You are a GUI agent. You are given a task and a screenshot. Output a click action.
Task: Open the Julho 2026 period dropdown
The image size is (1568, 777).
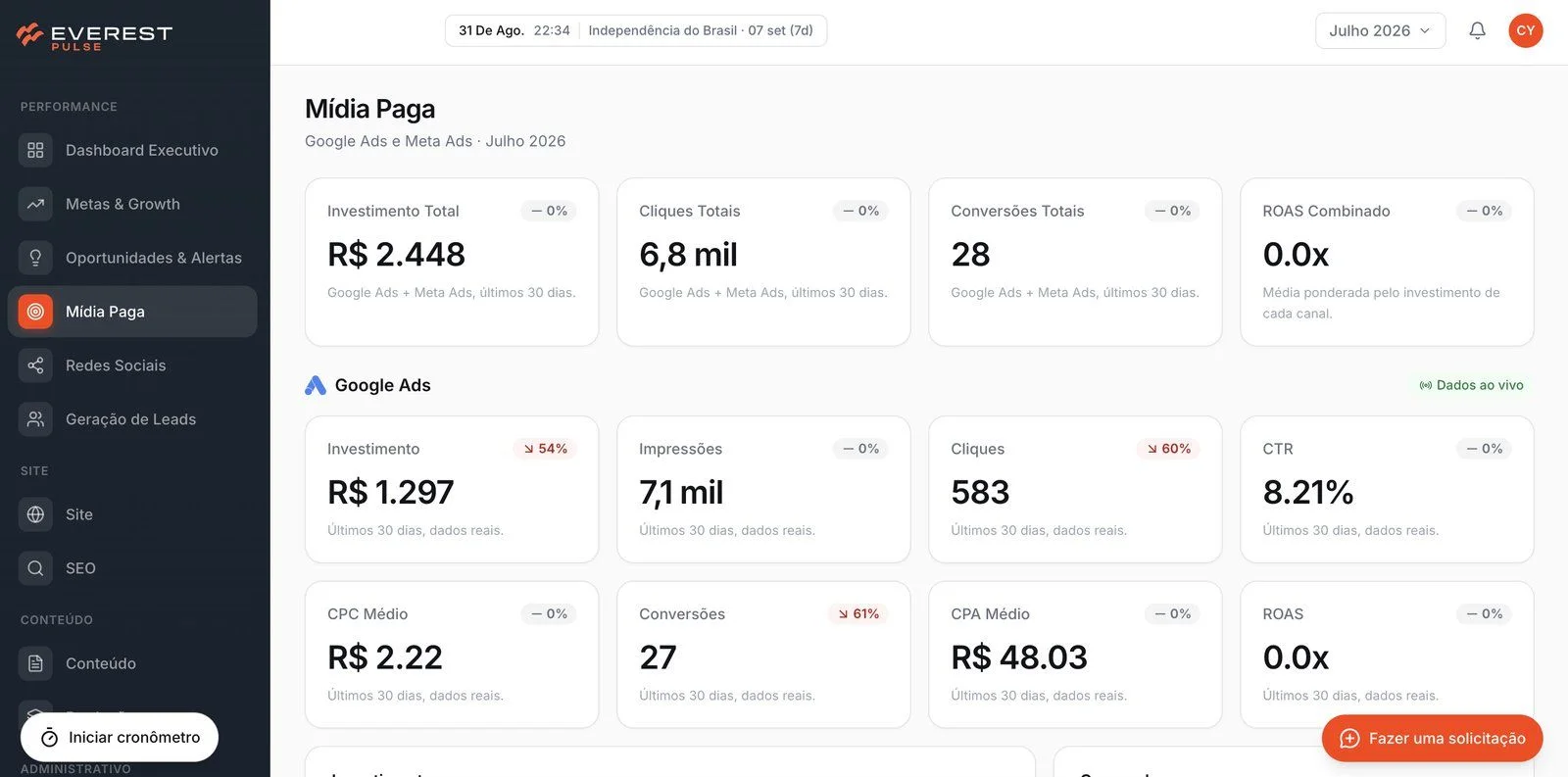coord(1380,30)
